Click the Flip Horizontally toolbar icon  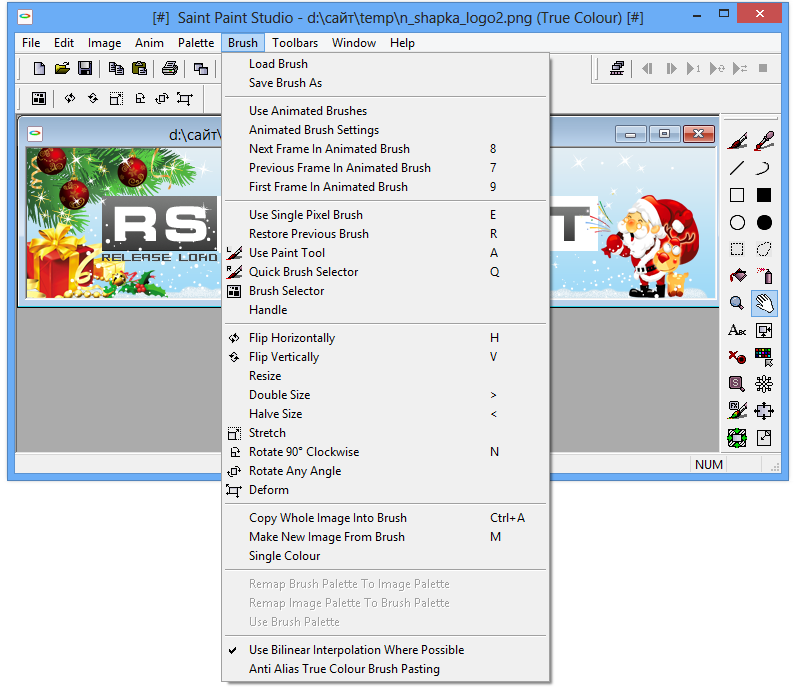(x=70, y=98)
